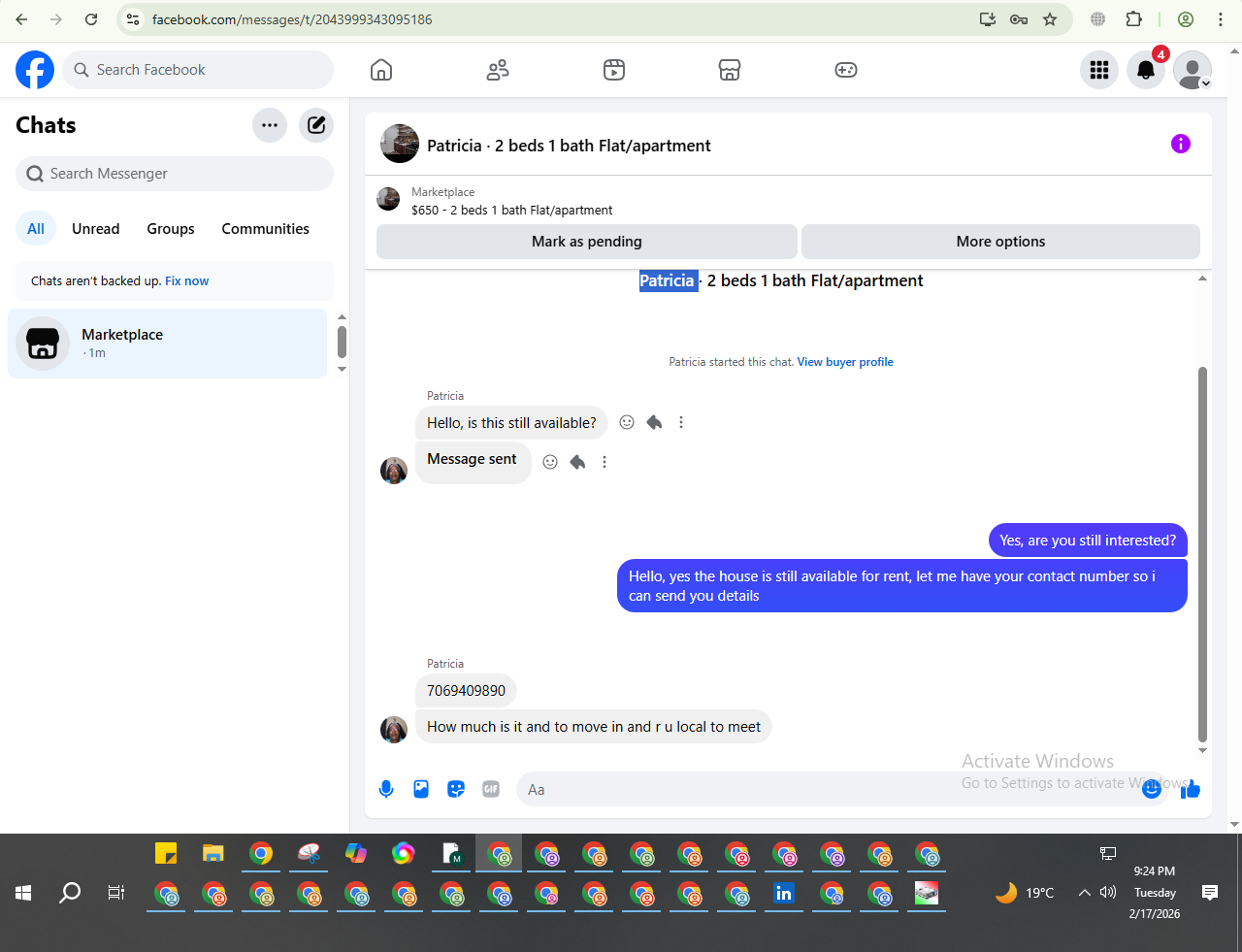
Task: Open Video (Watch) icon in top navigation
Action: pyautogui.click(x=614, y=70)
